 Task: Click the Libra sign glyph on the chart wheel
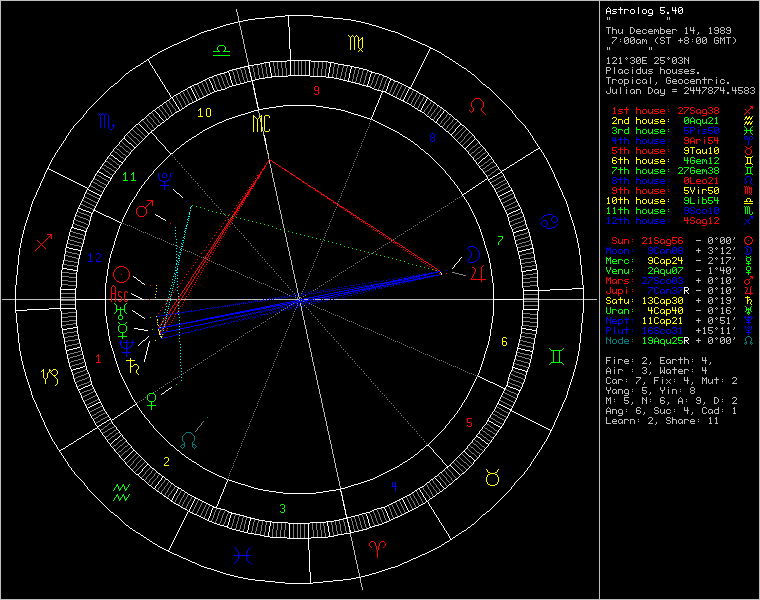(222, 50)
